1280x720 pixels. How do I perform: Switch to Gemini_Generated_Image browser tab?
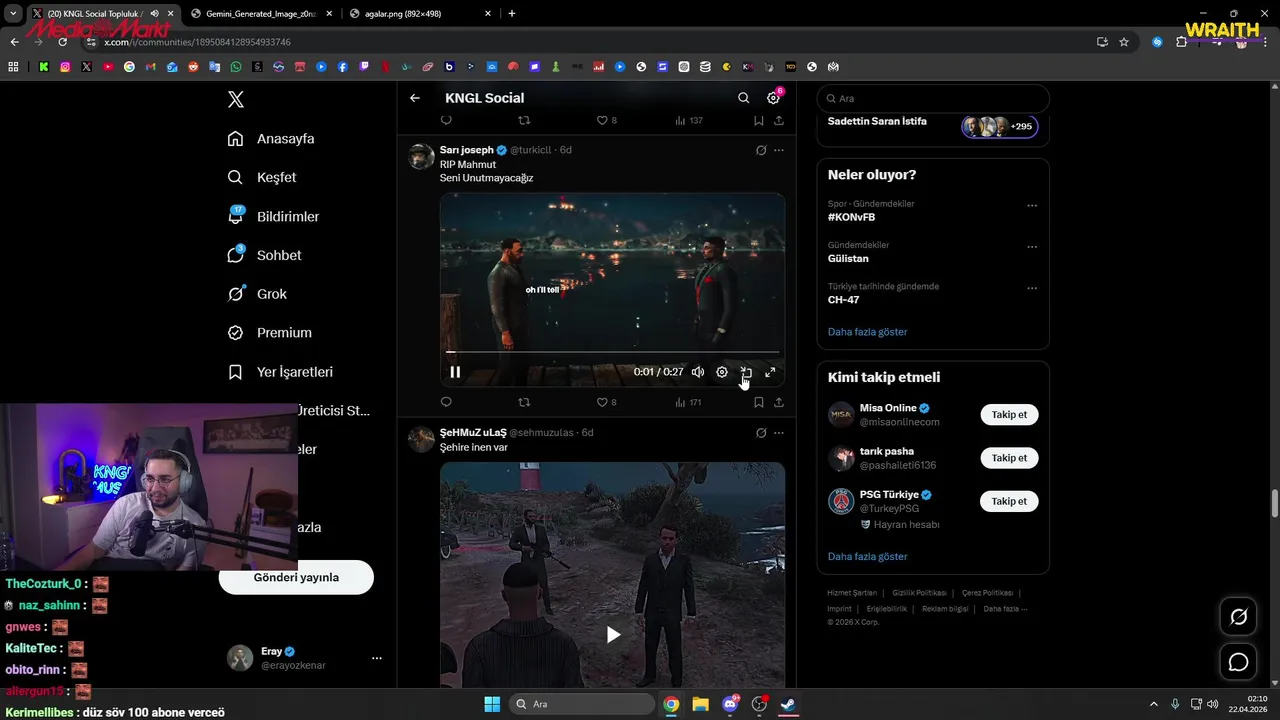point(260,14)
